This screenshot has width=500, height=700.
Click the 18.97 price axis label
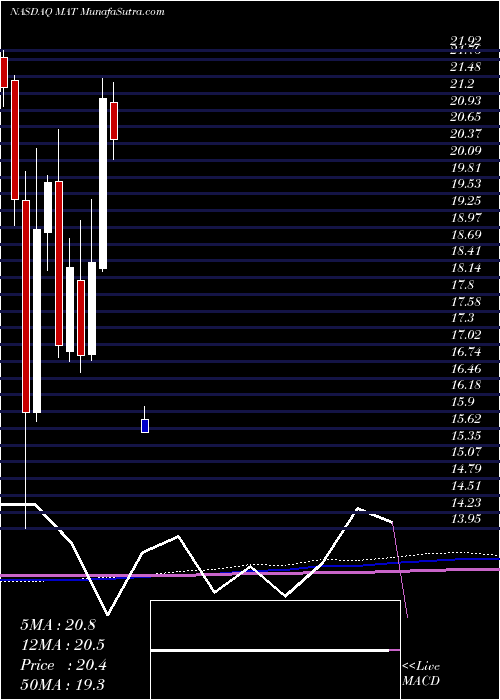click(466, 218)
